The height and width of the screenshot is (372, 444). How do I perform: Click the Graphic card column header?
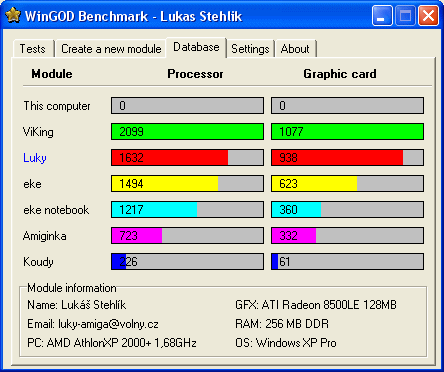tap(340, 74)
